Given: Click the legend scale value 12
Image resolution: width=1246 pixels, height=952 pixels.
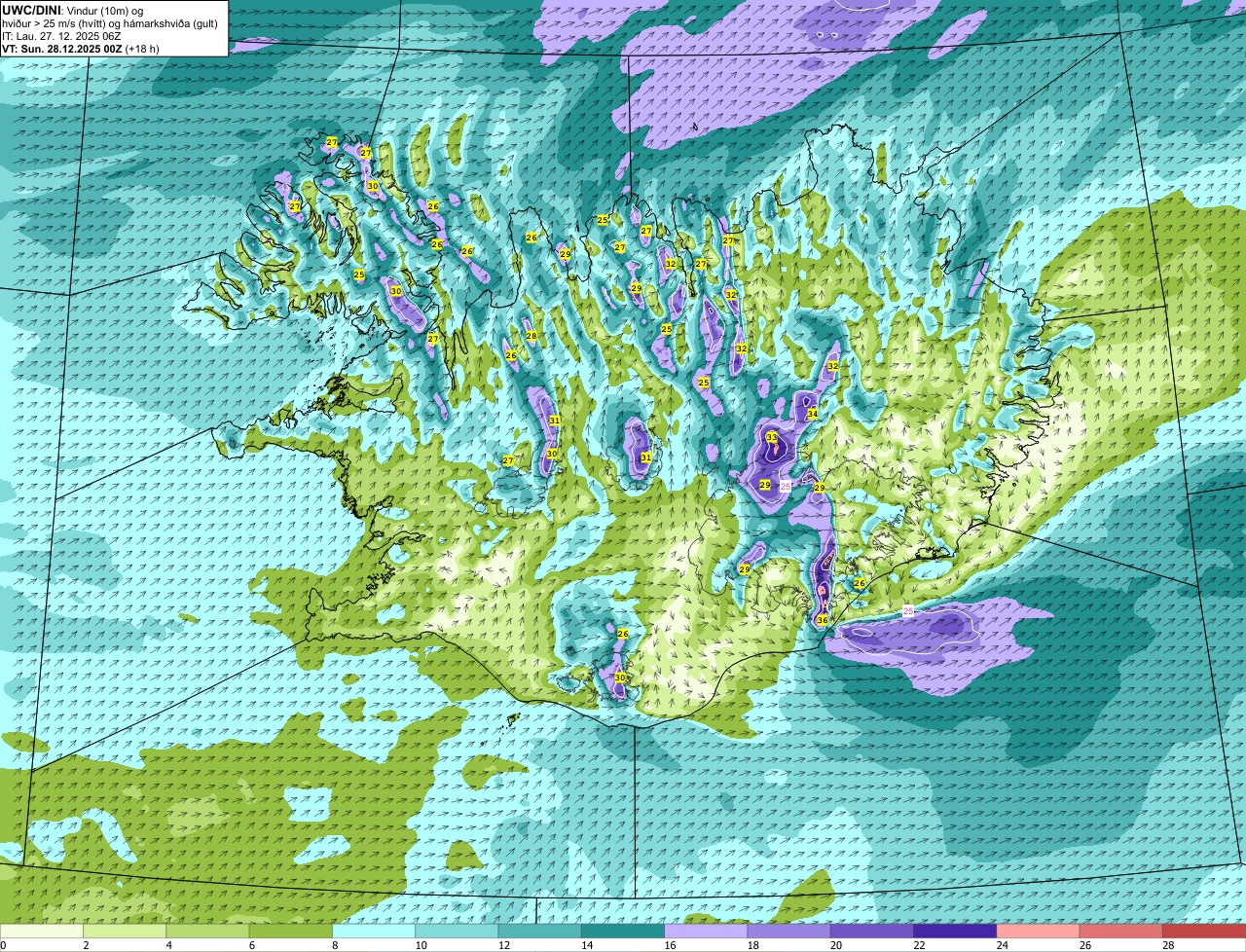Looking at the screenshot, I should click(503, 945).
